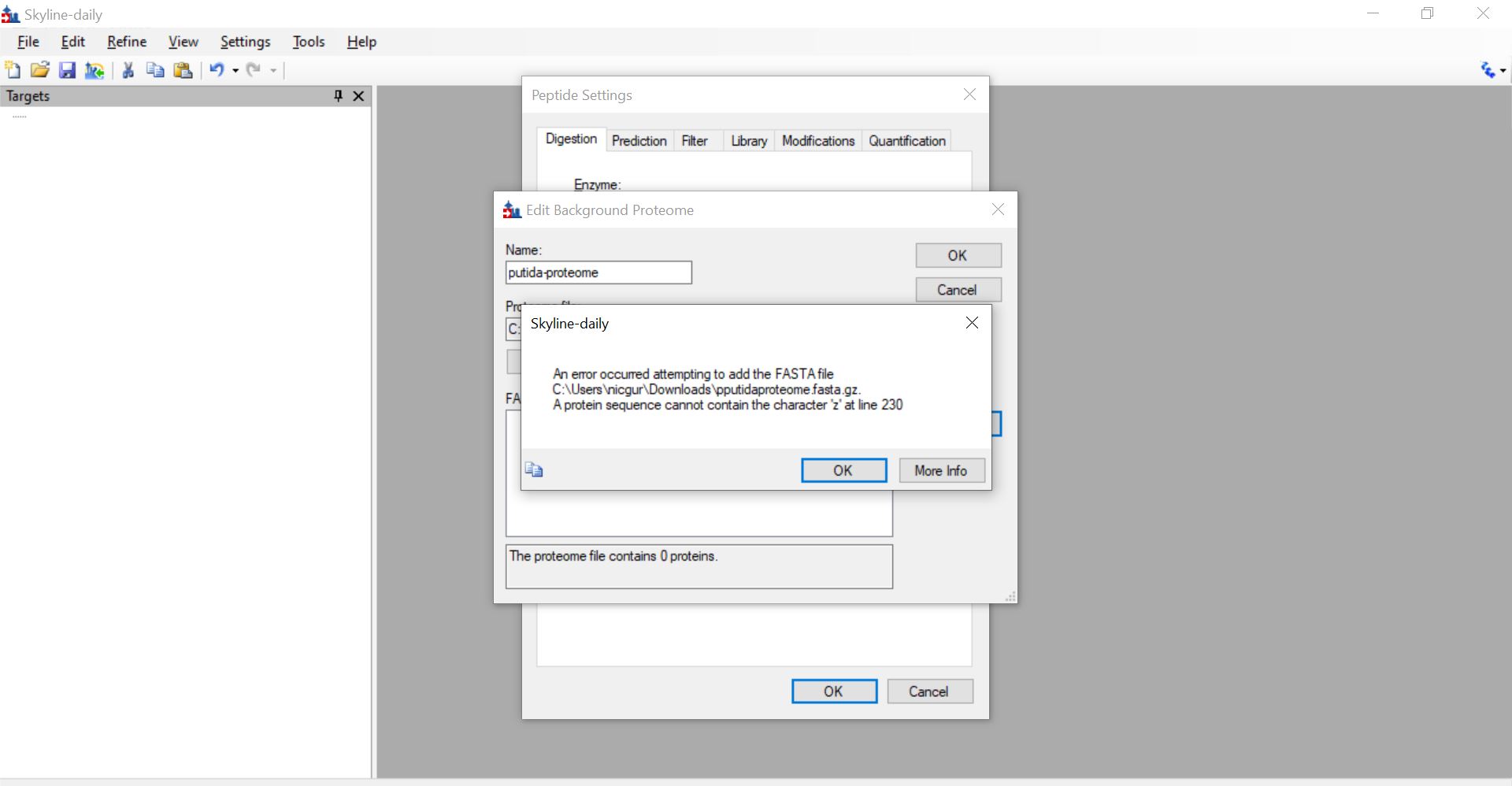Pin the Targets panel
The height and width of the screenshot is (786, 1512).
[338, 96]
